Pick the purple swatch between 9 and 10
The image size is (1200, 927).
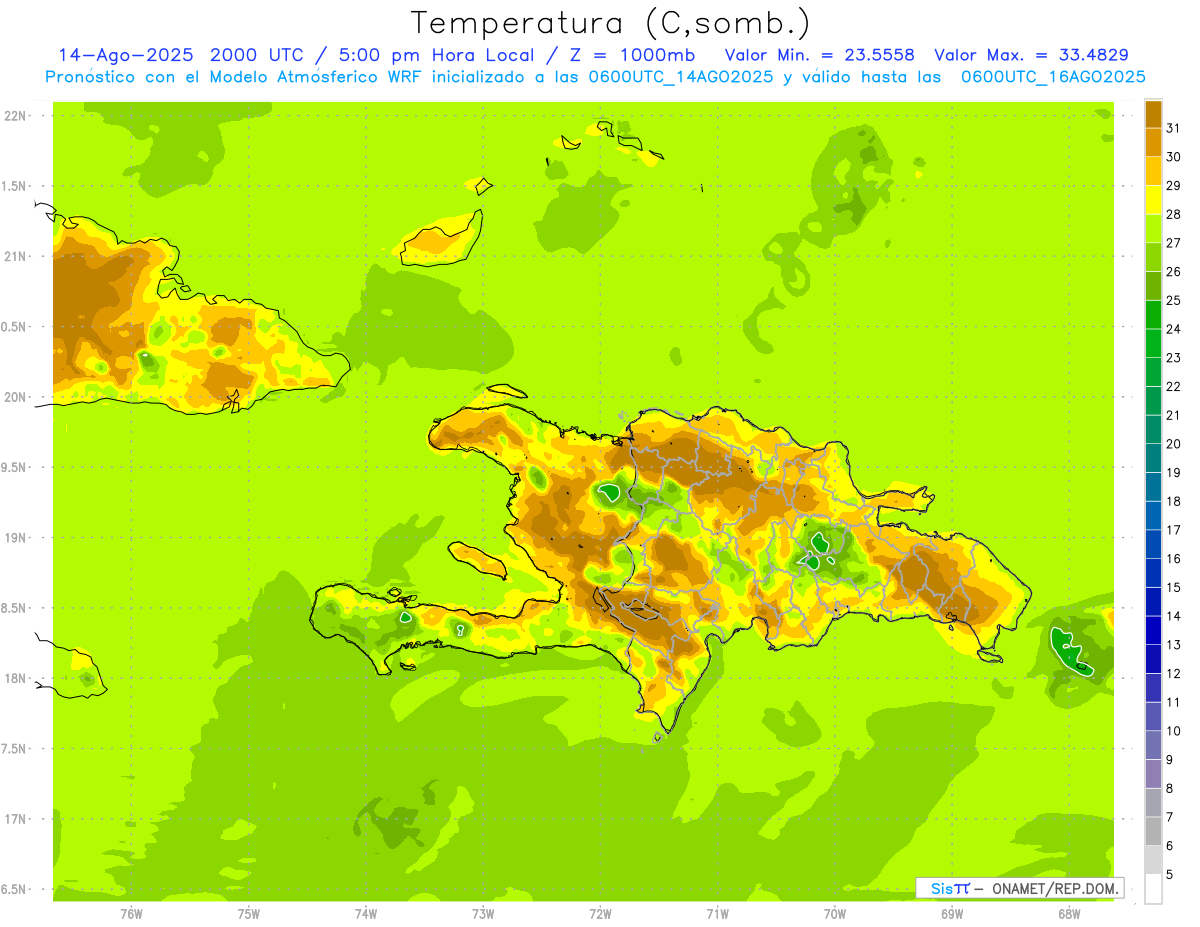tap(1153, 745)
